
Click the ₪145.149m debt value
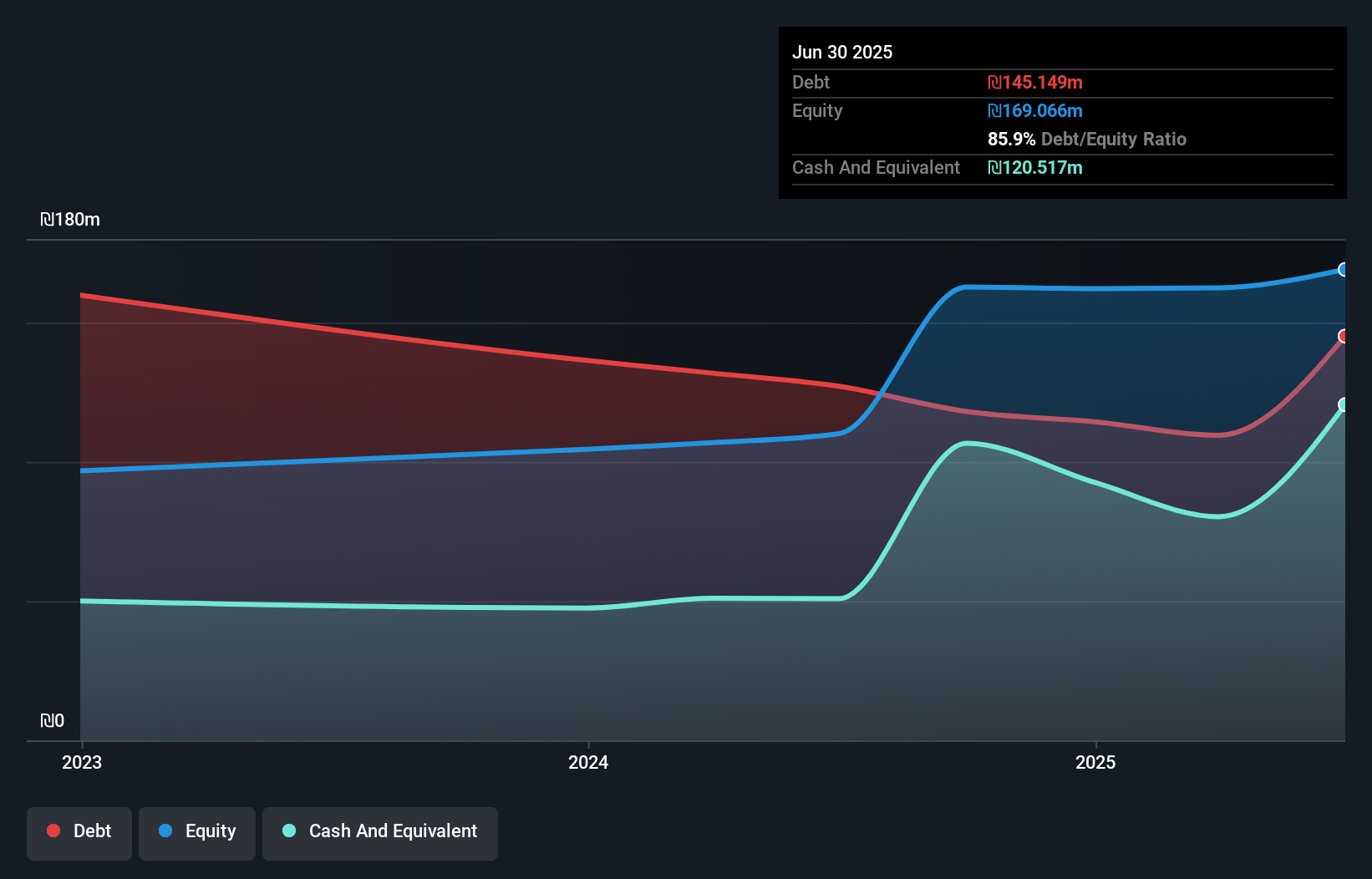point(1035,82)
